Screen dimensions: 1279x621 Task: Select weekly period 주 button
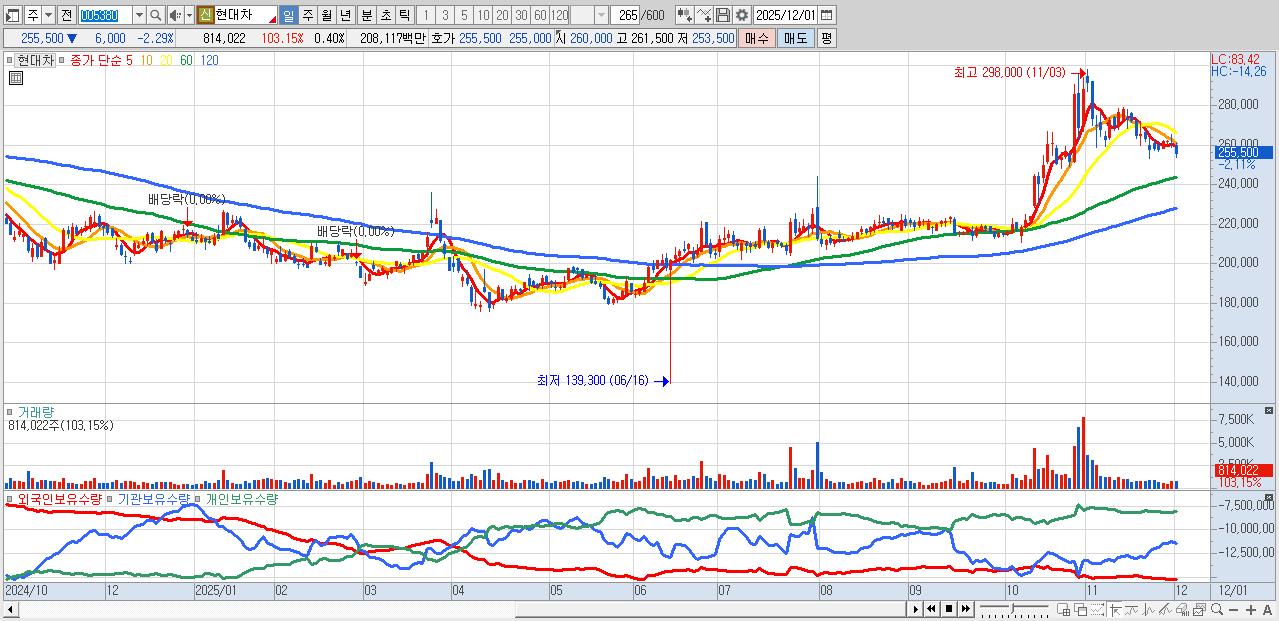(307, 15)
